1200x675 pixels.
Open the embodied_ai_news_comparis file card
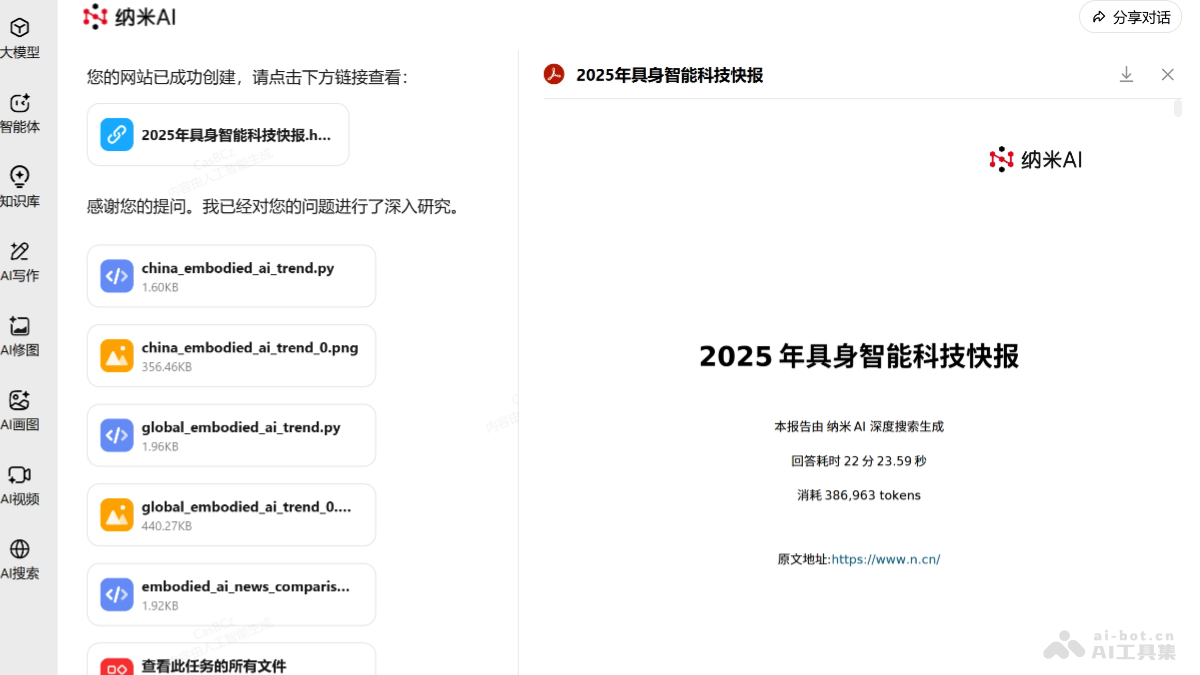231,594
